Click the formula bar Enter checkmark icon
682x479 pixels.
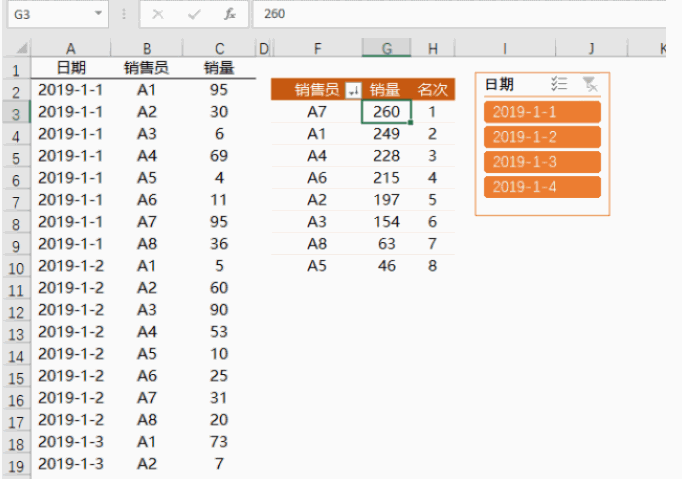click(194, 14)
